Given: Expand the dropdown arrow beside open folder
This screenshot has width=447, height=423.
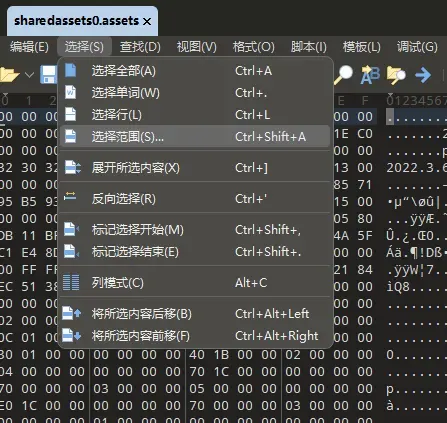Looking at the screenshot, I should click(x=29, y=75).
